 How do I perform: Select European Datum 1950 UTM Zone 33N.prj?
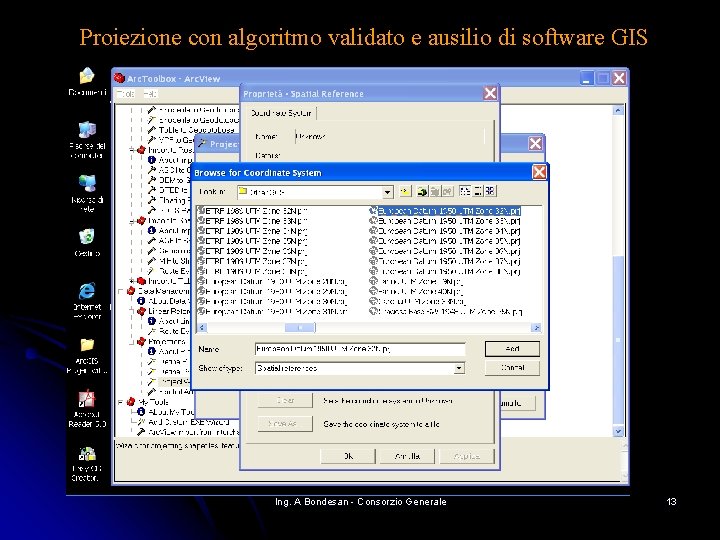[x=445, y=221]
